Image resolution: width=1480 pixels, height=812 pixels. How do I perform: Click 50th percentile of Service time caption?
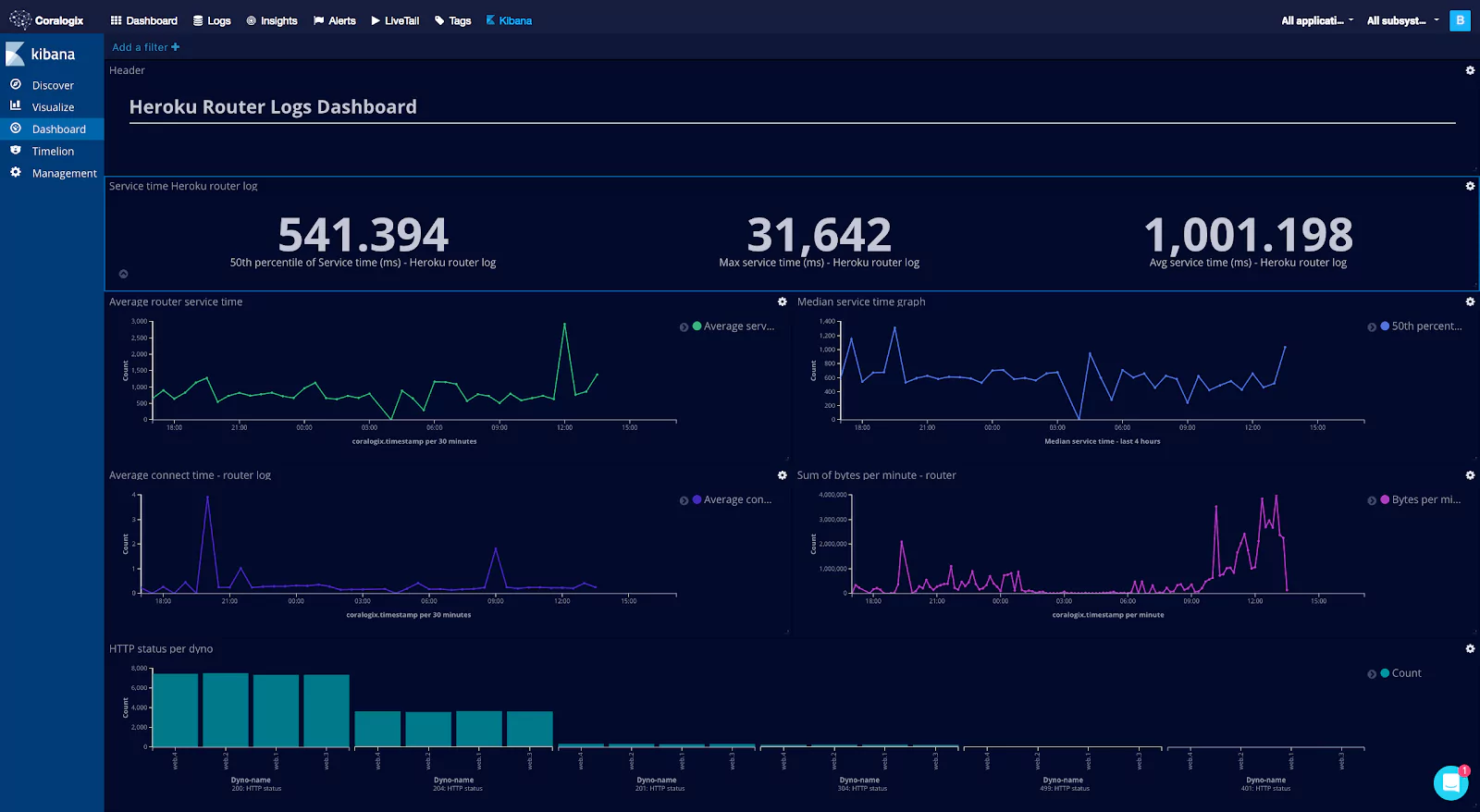pos(363,263)
